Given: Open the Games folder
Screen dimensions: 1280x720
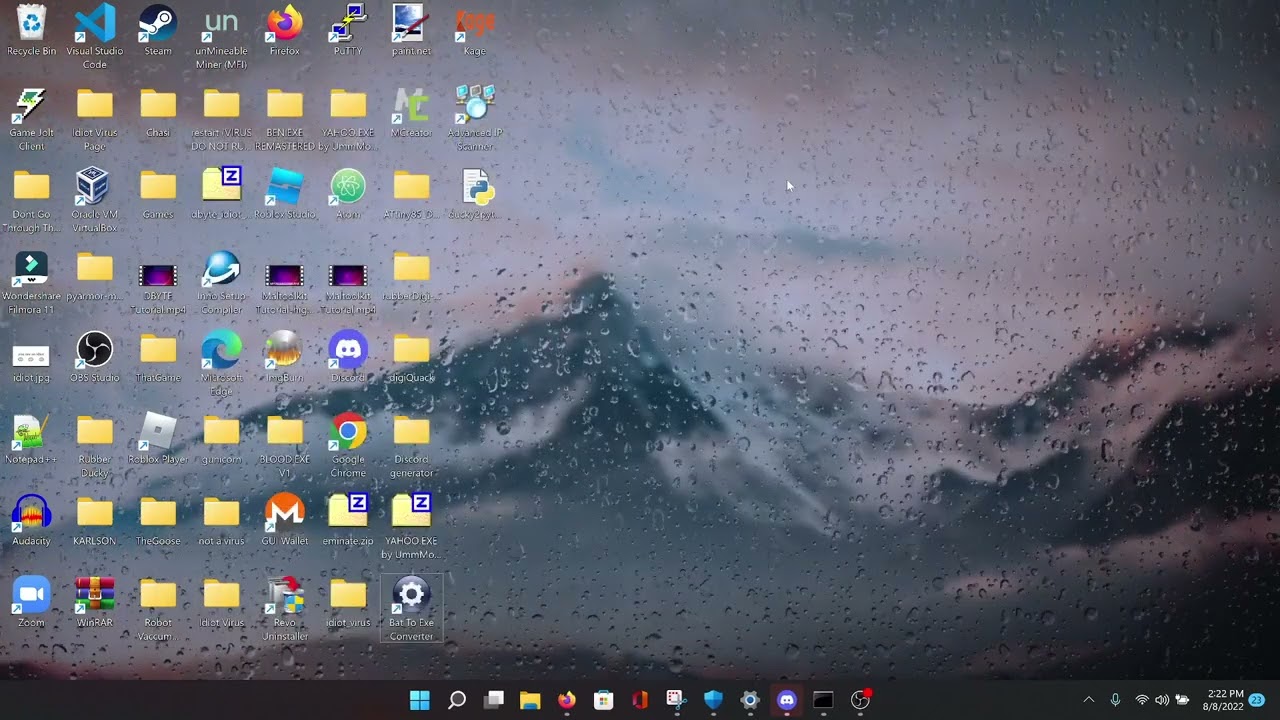Looking at the screenshot, I should tap(158, 195).
